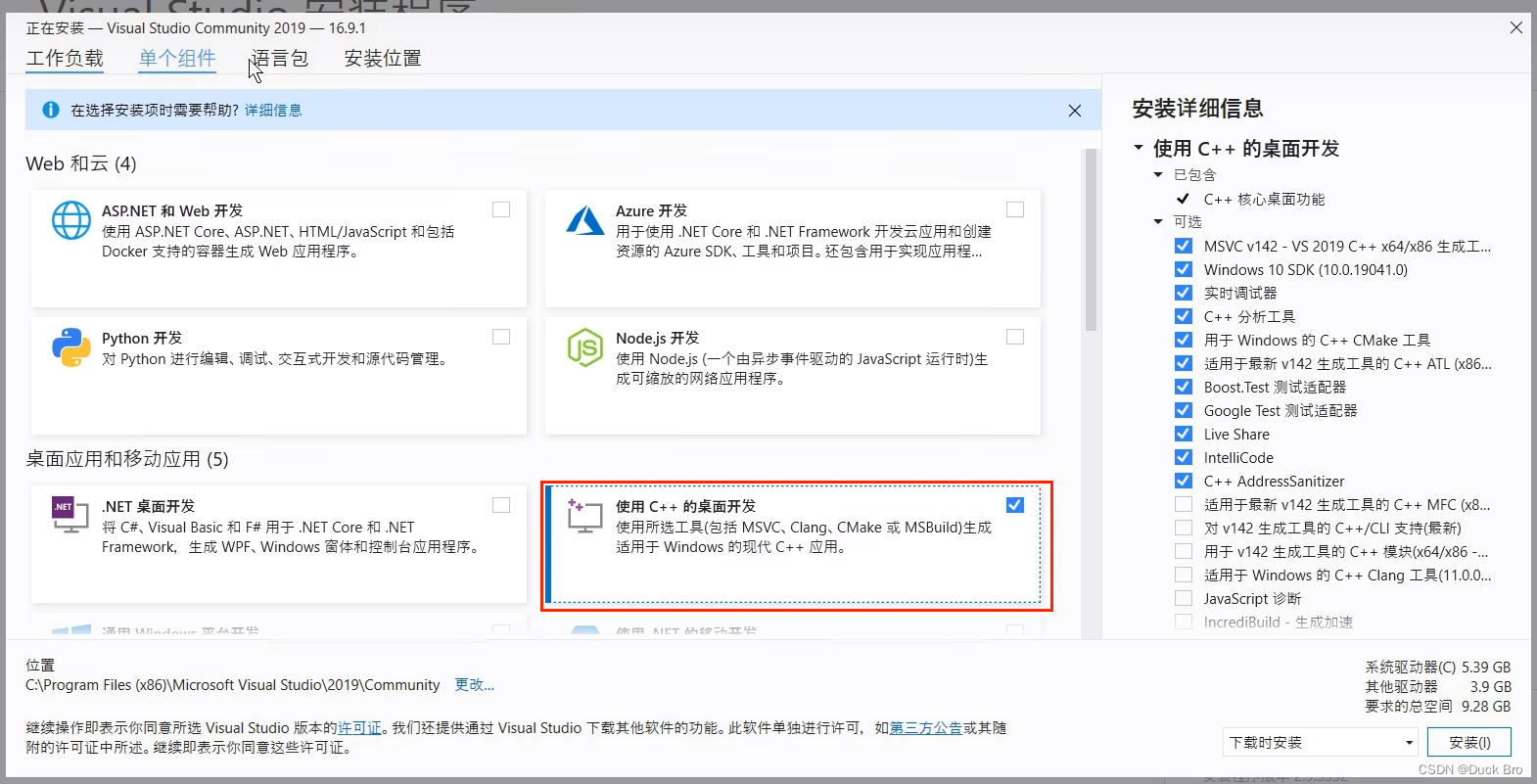The height and width of the screenshot is (784, 1537).
Task: Click the ASP.NET globe workload icon
Action: coord(71,220)
